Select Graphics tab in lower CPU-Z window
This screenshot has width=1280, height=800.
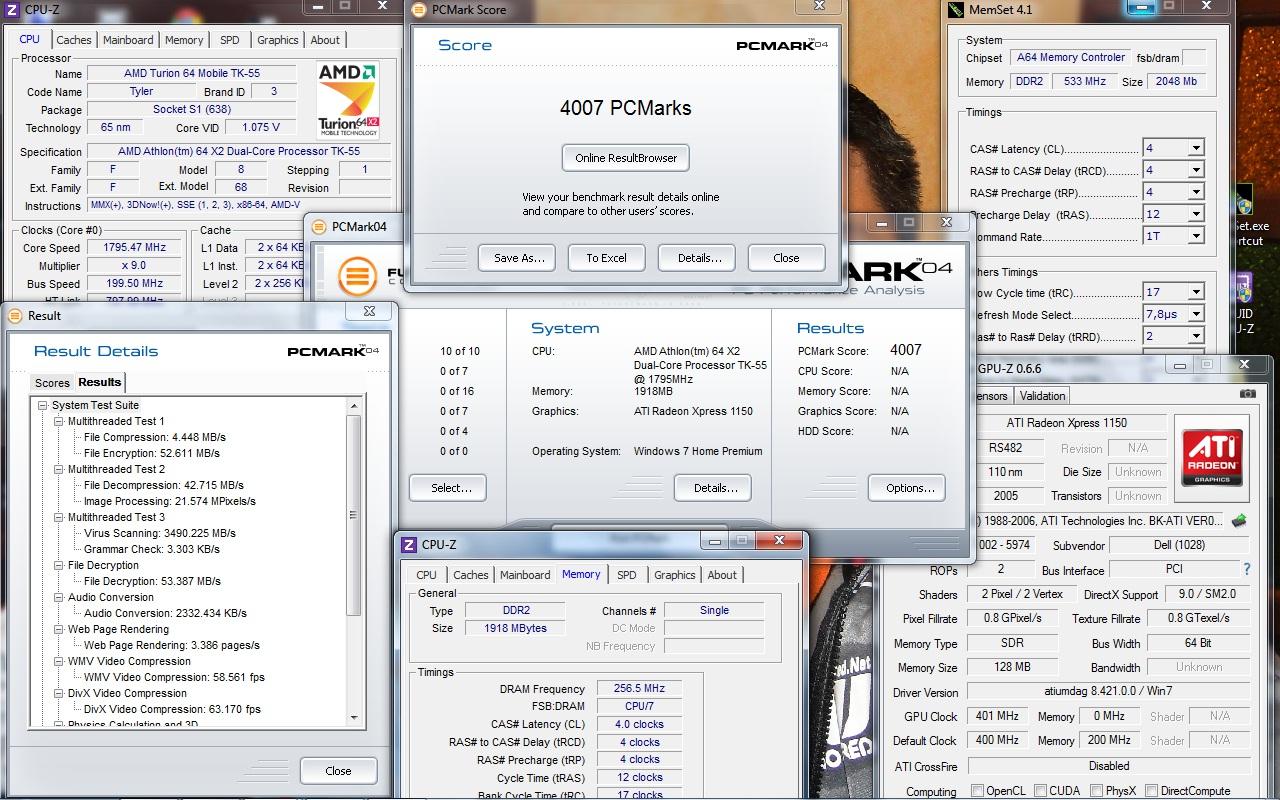click(675, 575)
